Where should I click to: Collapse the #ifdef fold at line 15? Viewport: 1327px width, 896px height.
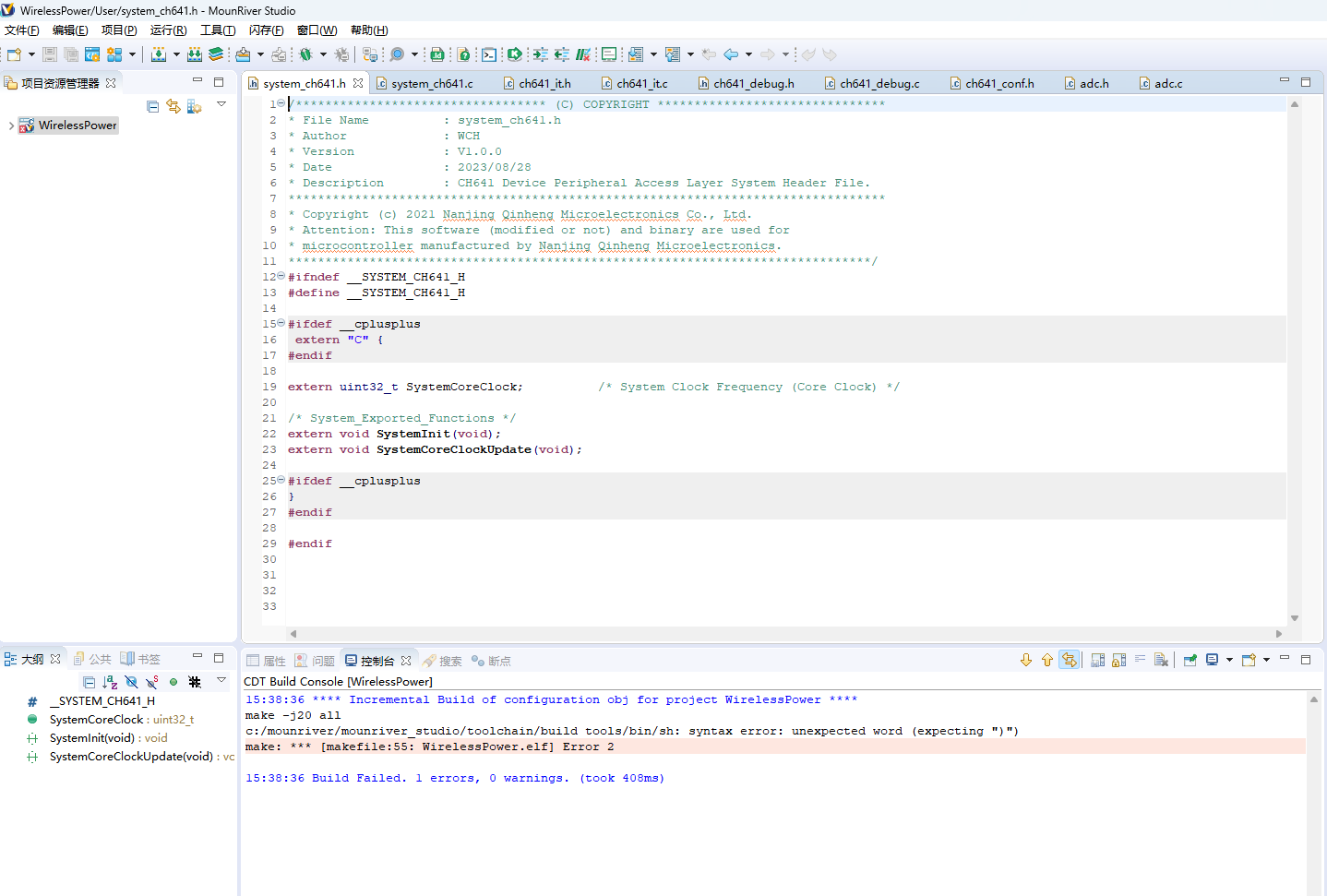click(x=281, y=323)
